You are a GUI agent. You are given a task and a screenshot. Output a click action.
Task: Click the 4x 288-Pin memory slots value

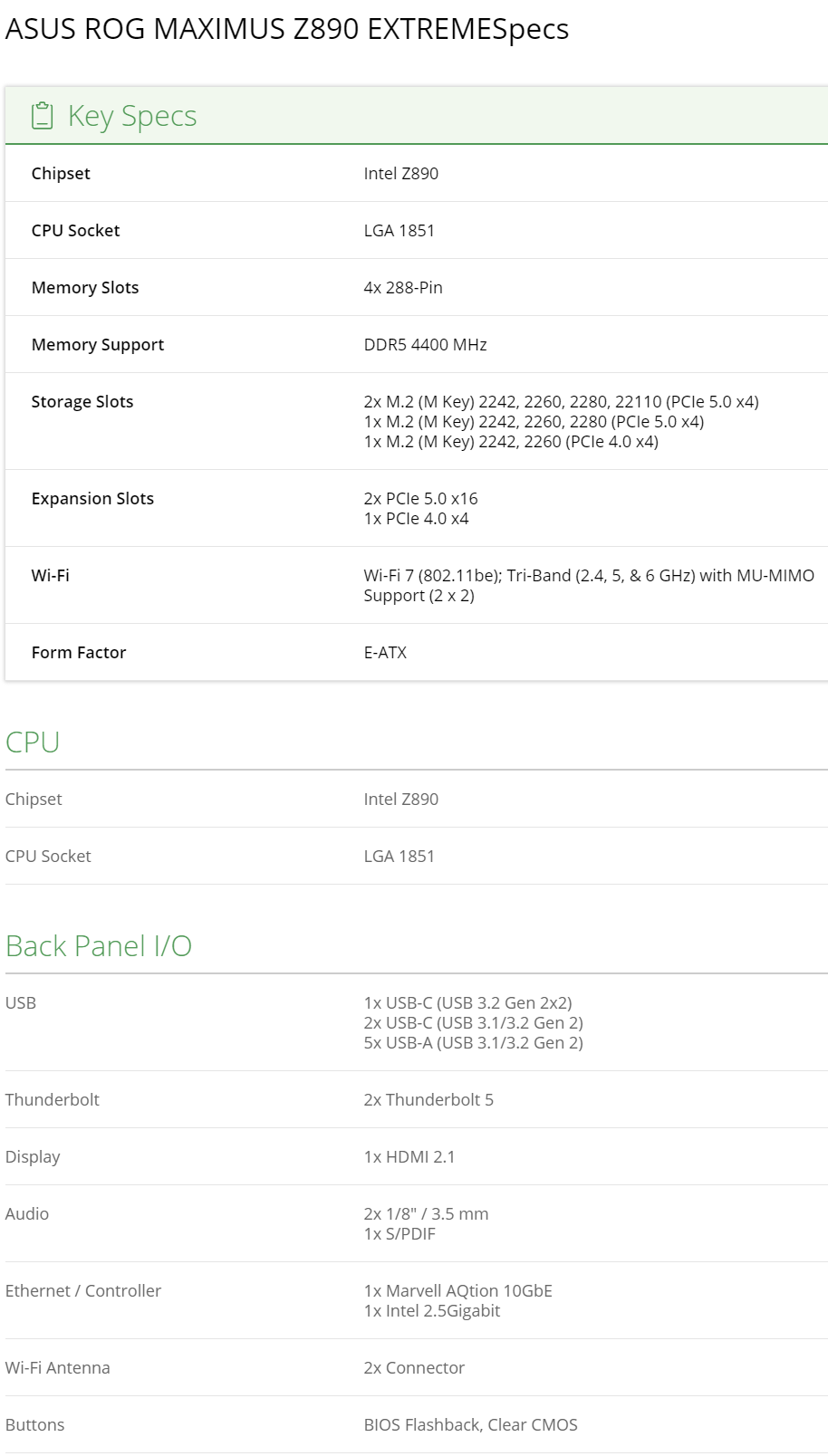click(403, 287)
